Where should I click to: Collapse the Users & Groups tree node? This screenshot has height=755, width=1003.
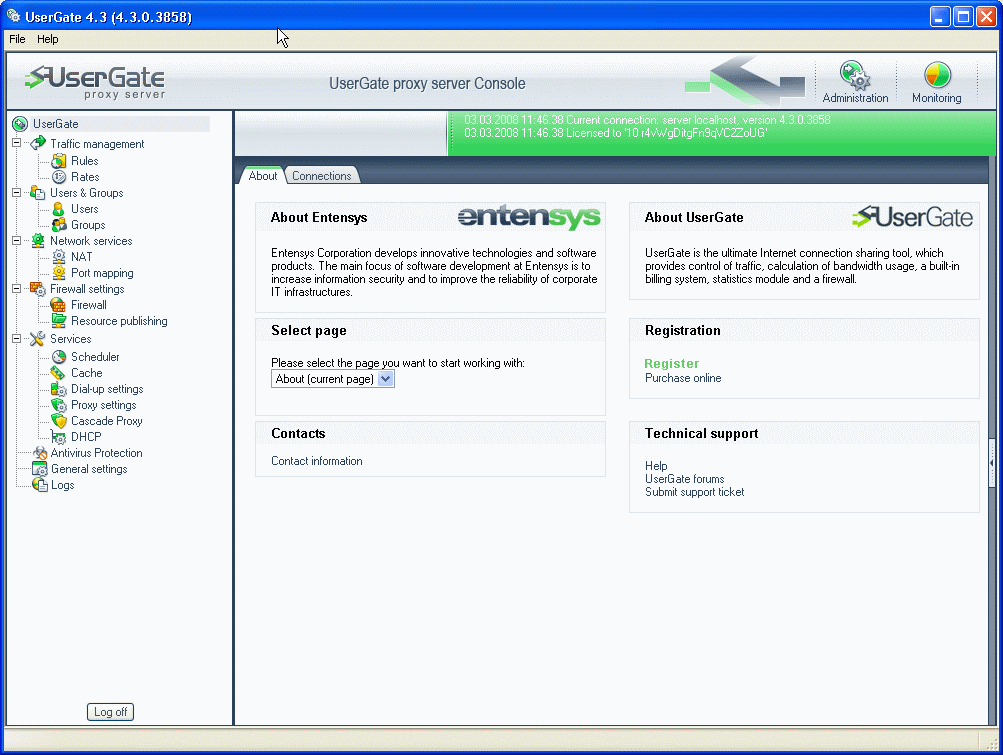17,193
